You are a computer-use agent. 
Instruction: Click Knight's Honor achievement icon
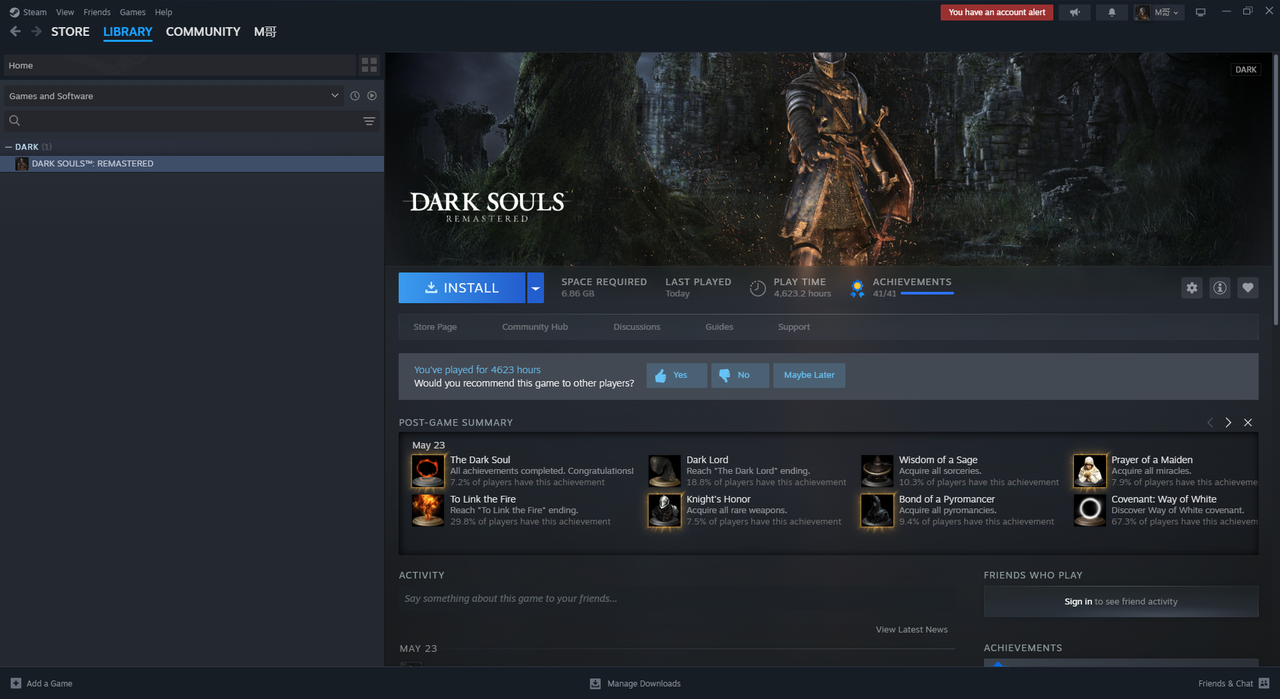pyautogui.click(x=664, y=510)
